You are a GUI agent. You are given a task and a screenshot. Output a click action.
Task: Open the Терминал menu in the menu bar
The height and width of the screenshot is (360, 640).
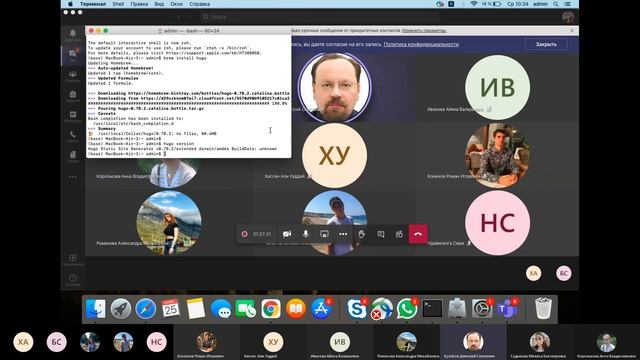(93, 4)
